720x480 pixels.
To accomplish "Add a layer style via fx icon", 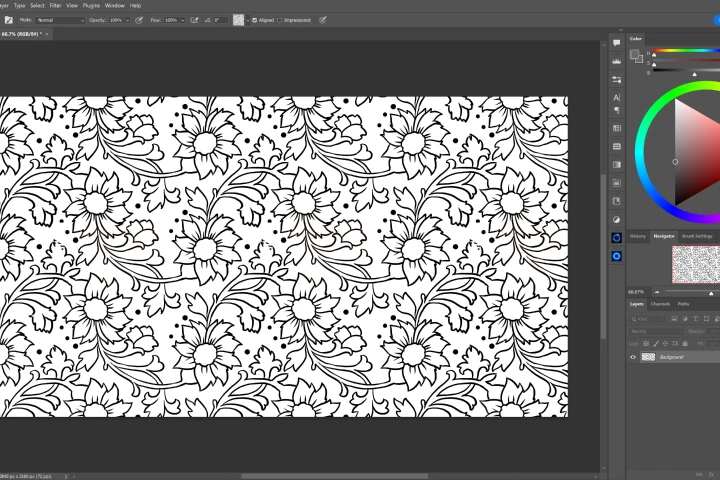I will (x=711, y=474).
